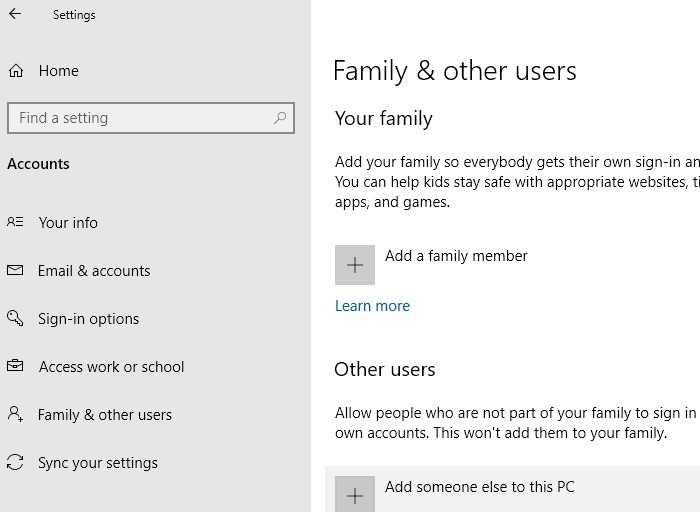Click the Your info person-card icon
Image resolution: width=700 pixels, height=512 pixels.
(x=15, y=223)
